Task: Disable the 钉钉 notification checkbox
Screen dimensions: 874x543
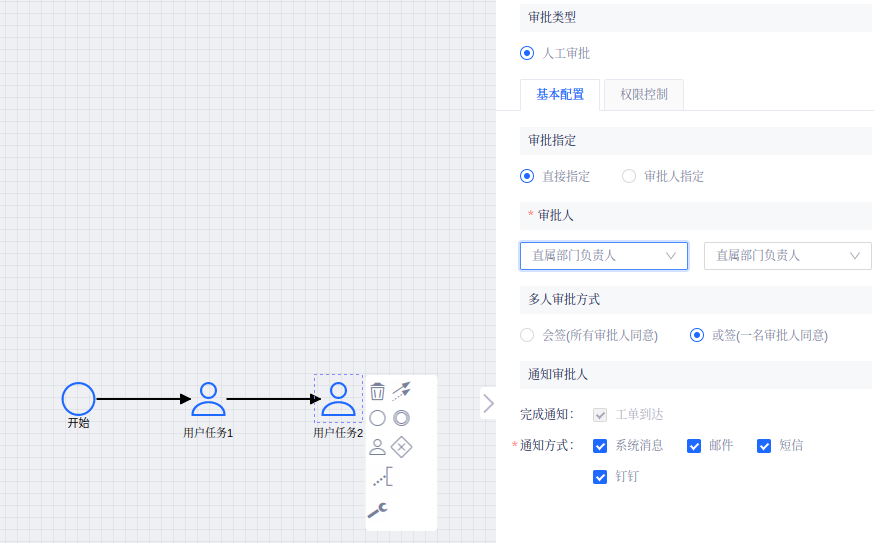Action: (600, 477)
